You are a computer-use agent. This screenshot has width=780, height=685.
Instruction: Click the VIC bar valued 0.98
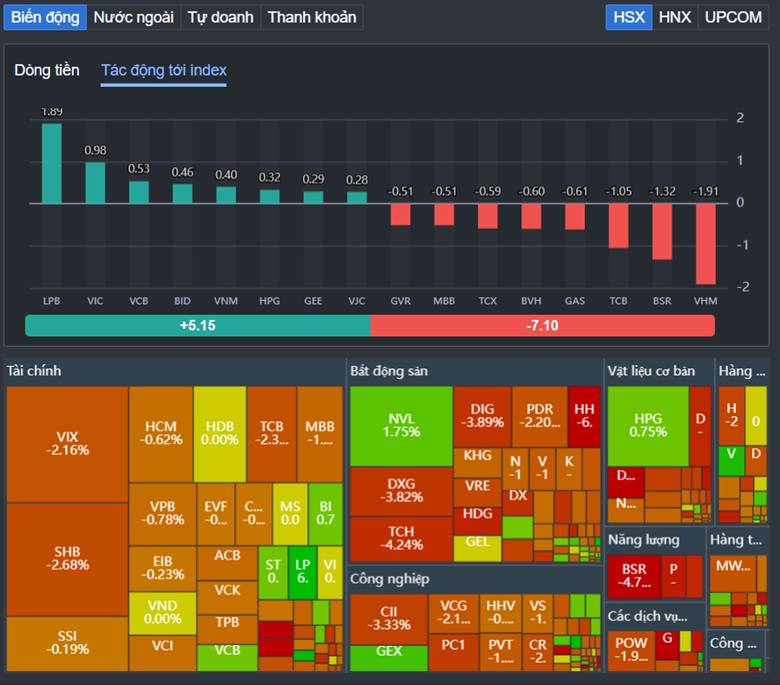tap(95, 183)
